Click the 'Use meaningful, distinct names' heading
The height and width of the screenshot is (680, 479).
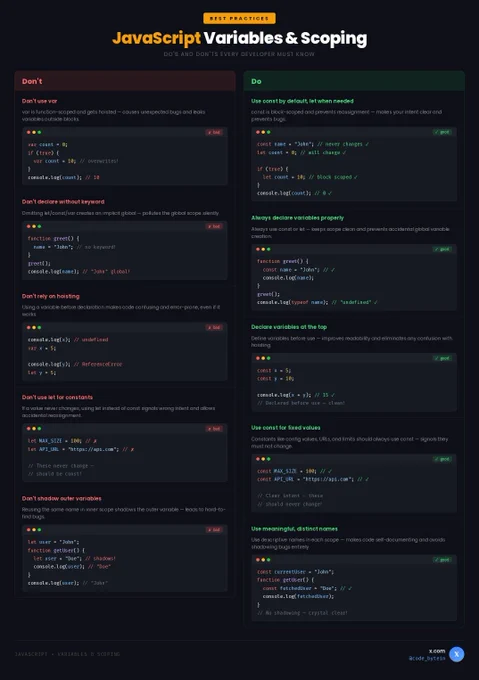294,529
